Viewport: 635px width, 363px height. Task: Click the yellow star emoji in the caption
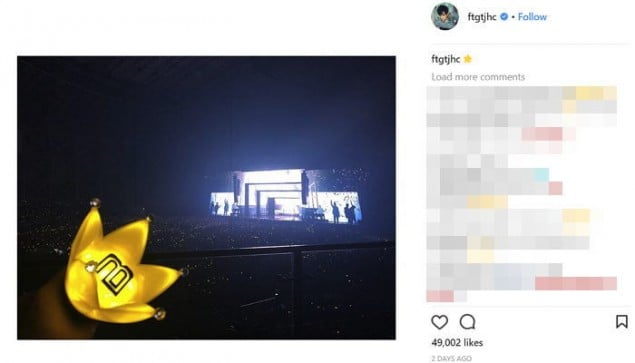[468, 59]
